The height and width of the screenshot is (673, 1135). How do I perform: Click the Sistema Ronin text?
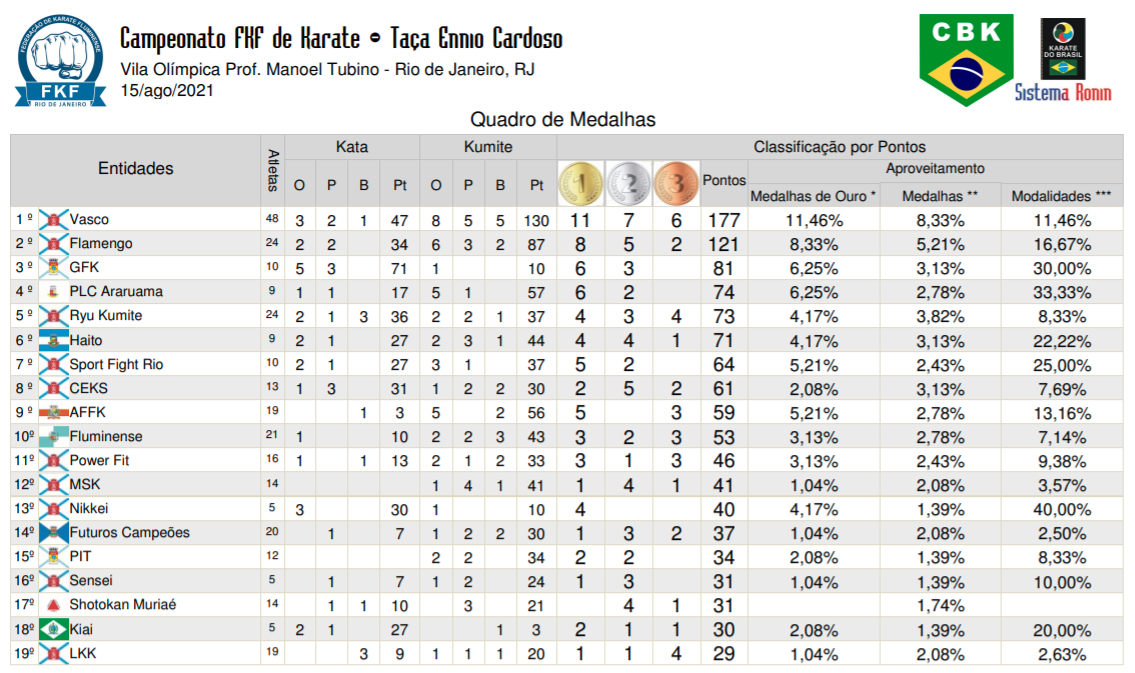tap(1062, 93)
